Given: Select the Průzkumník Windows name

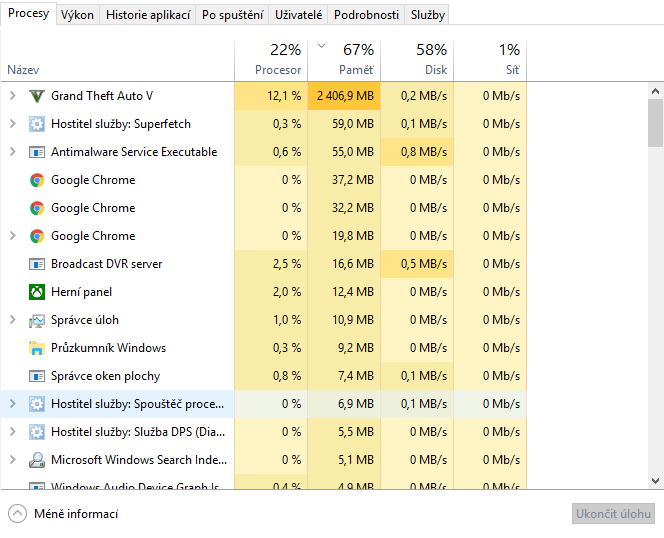Looking at the screenshot, I should click(x=108, y=348).
